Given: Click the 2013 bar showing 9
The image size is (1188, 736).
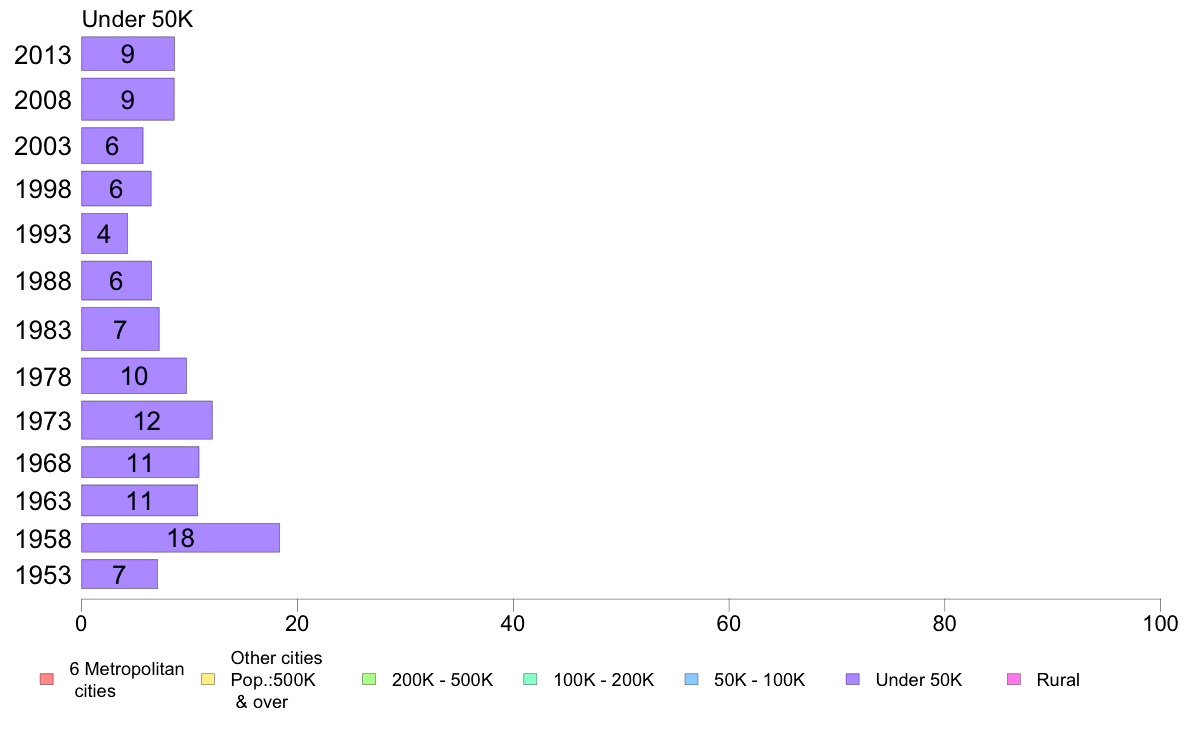Looking at the screenshot, I should click(x=128, y=54).
